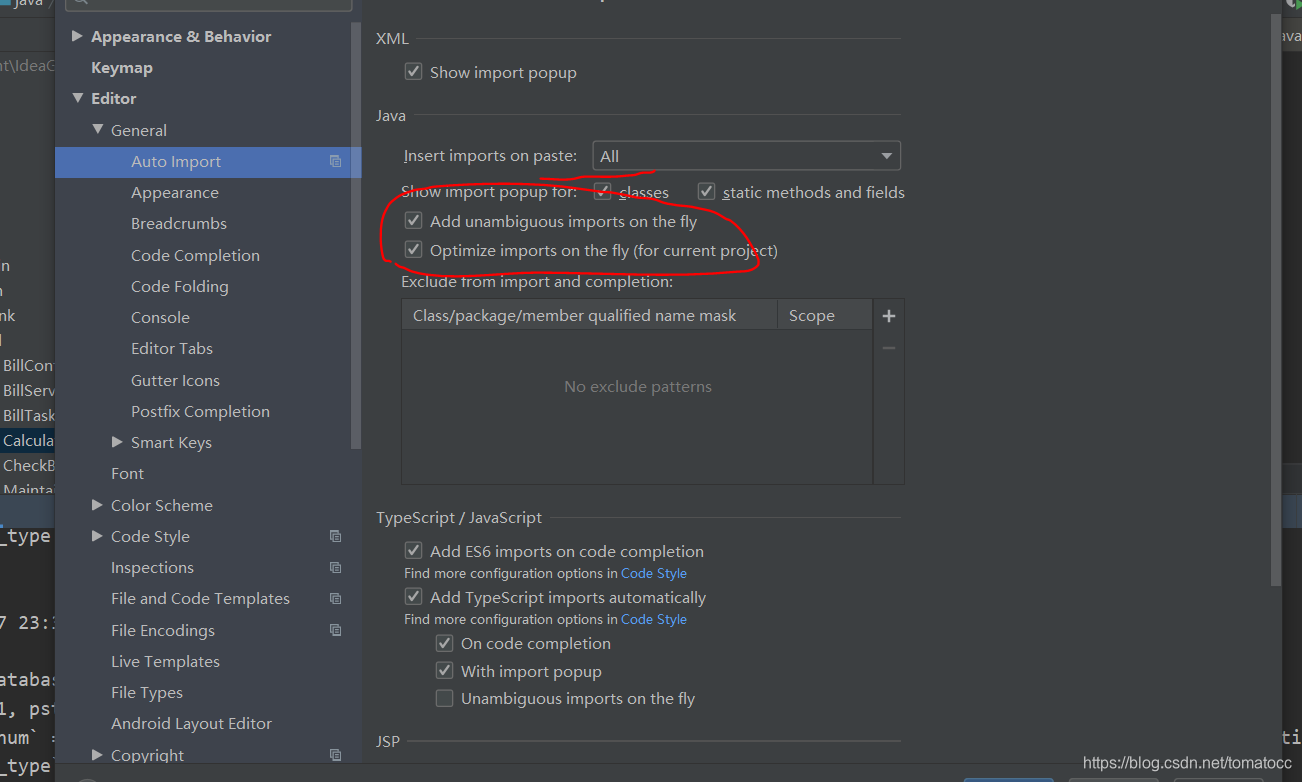Toggle the With import popup checkbox
Image resolution: width=1302 pixels, height=782 pixels.
click(x=444, y=671)
